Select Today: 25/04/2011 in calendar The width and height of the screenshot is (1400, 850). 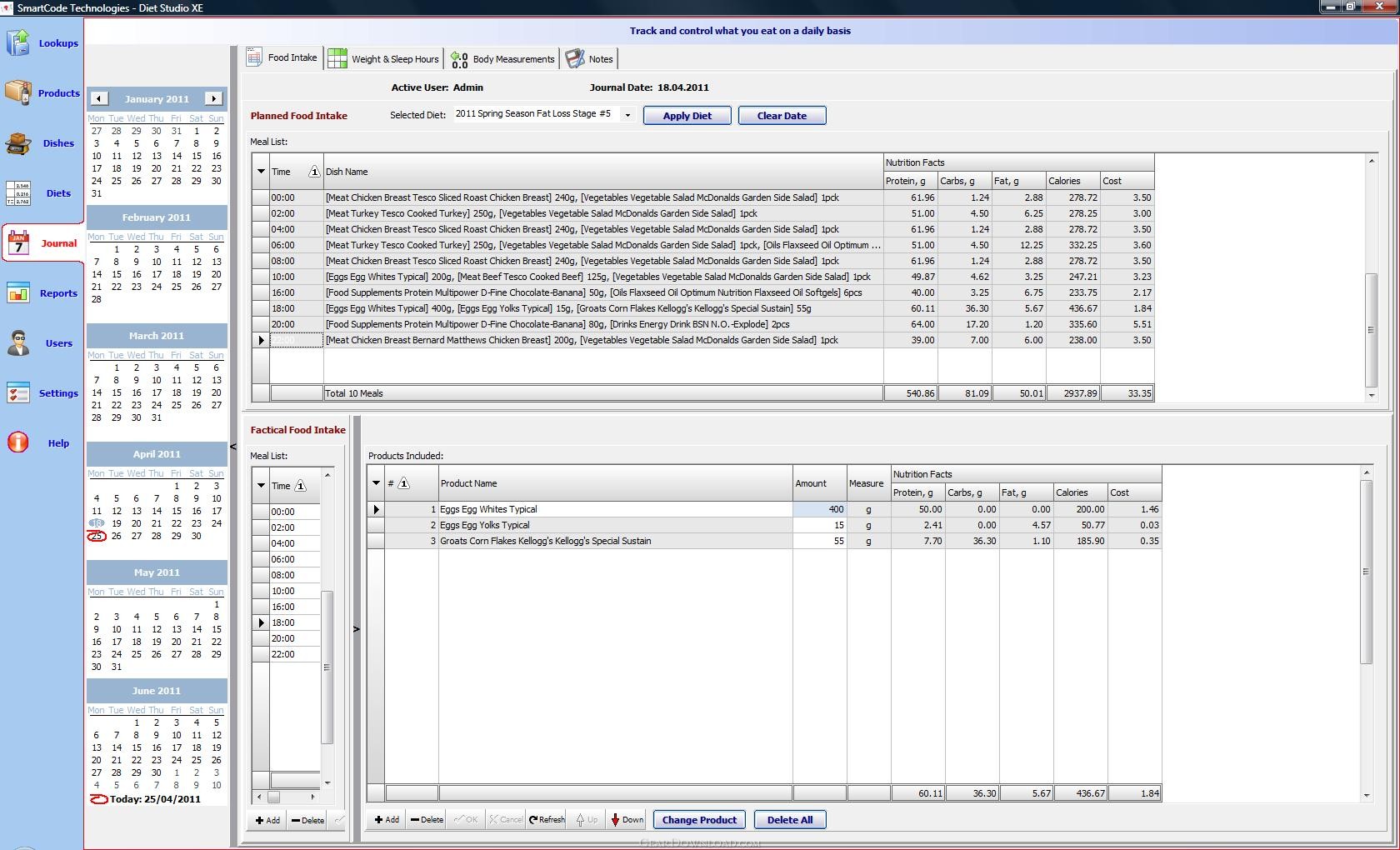pyautogui.click(x=145, y=798)
